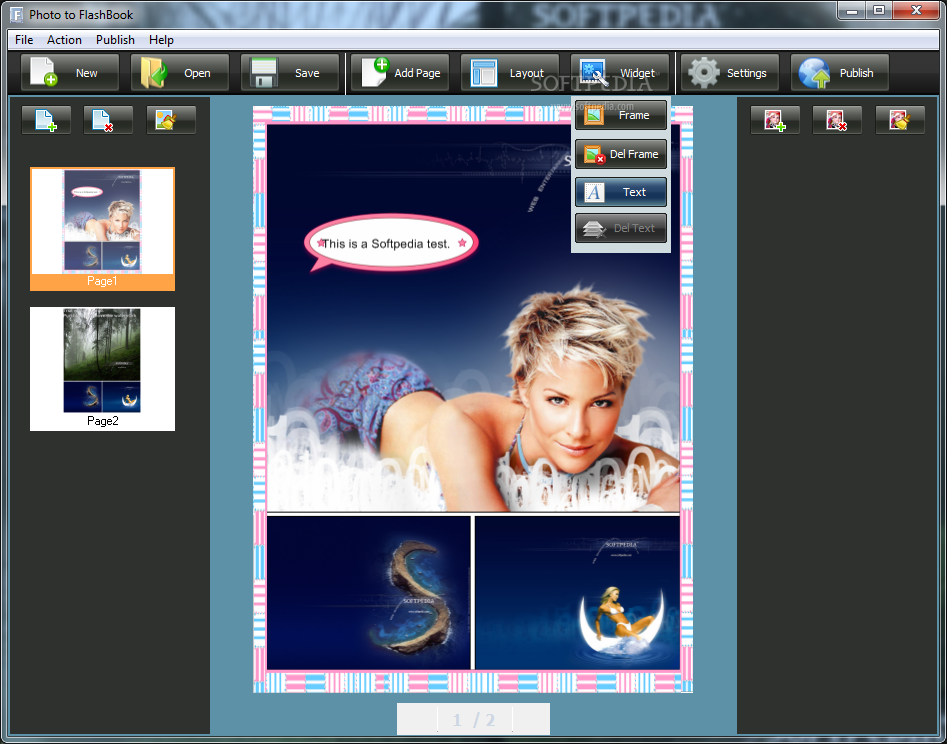Create a new project with the New button
This screenshot has width=947, height=744.
coord(70,73)
